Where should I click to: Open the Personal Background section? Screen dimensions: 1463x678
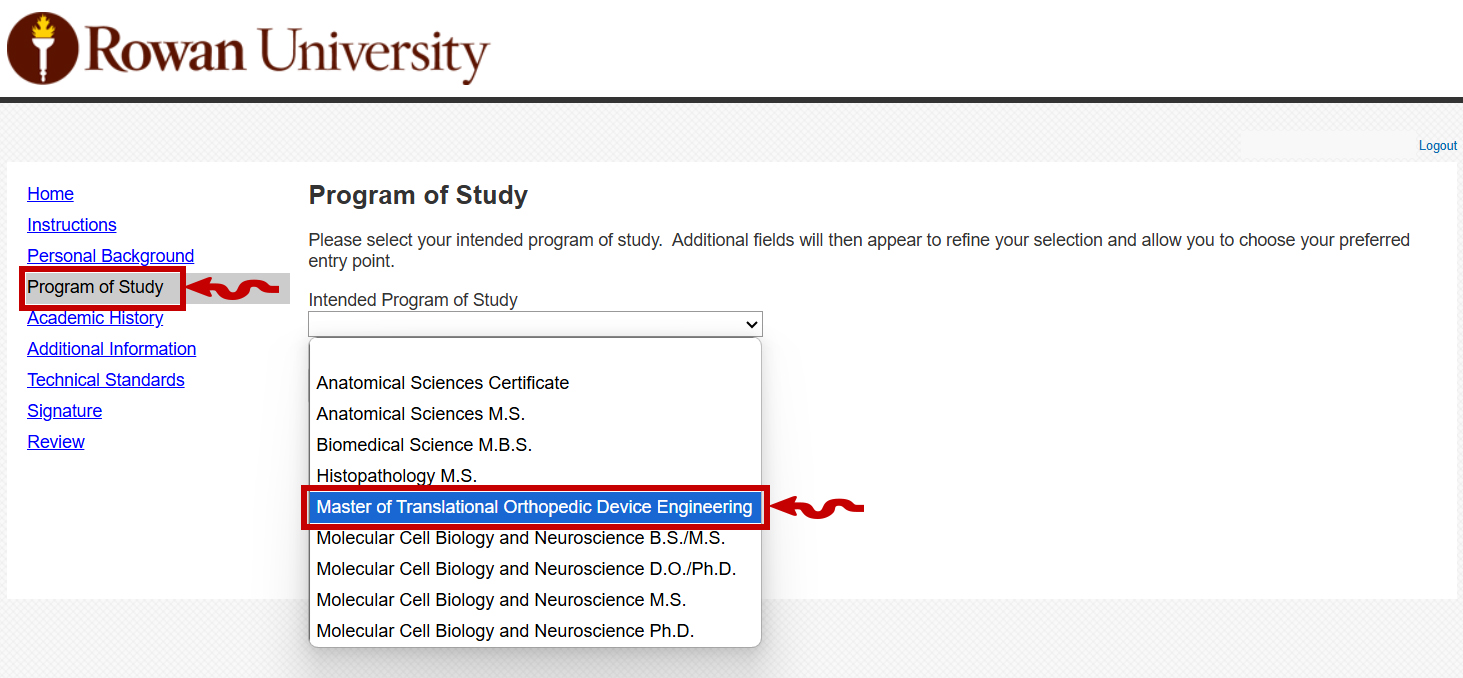(x=111, y=256)
